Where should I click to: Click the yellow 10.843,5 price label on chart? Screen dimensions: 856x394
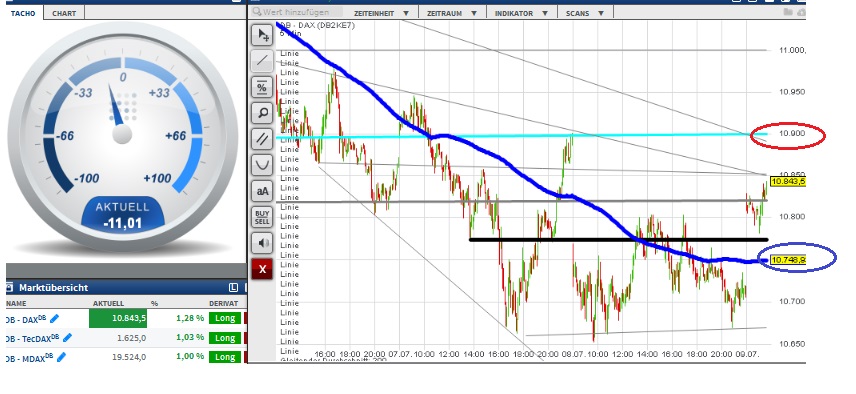pyautogui.click(x=788, y=181)
